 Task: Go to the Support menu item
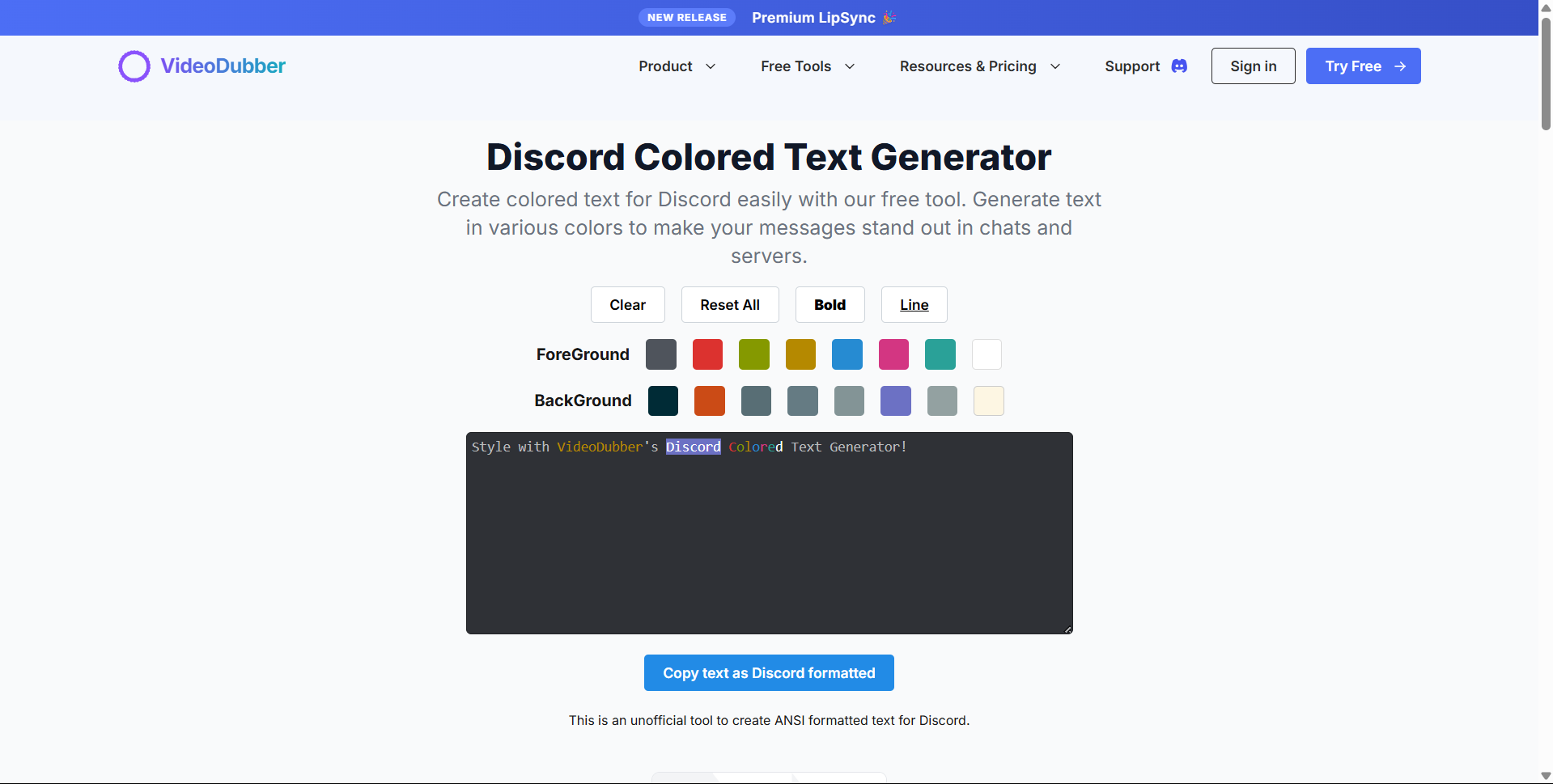click(1146, 66)
